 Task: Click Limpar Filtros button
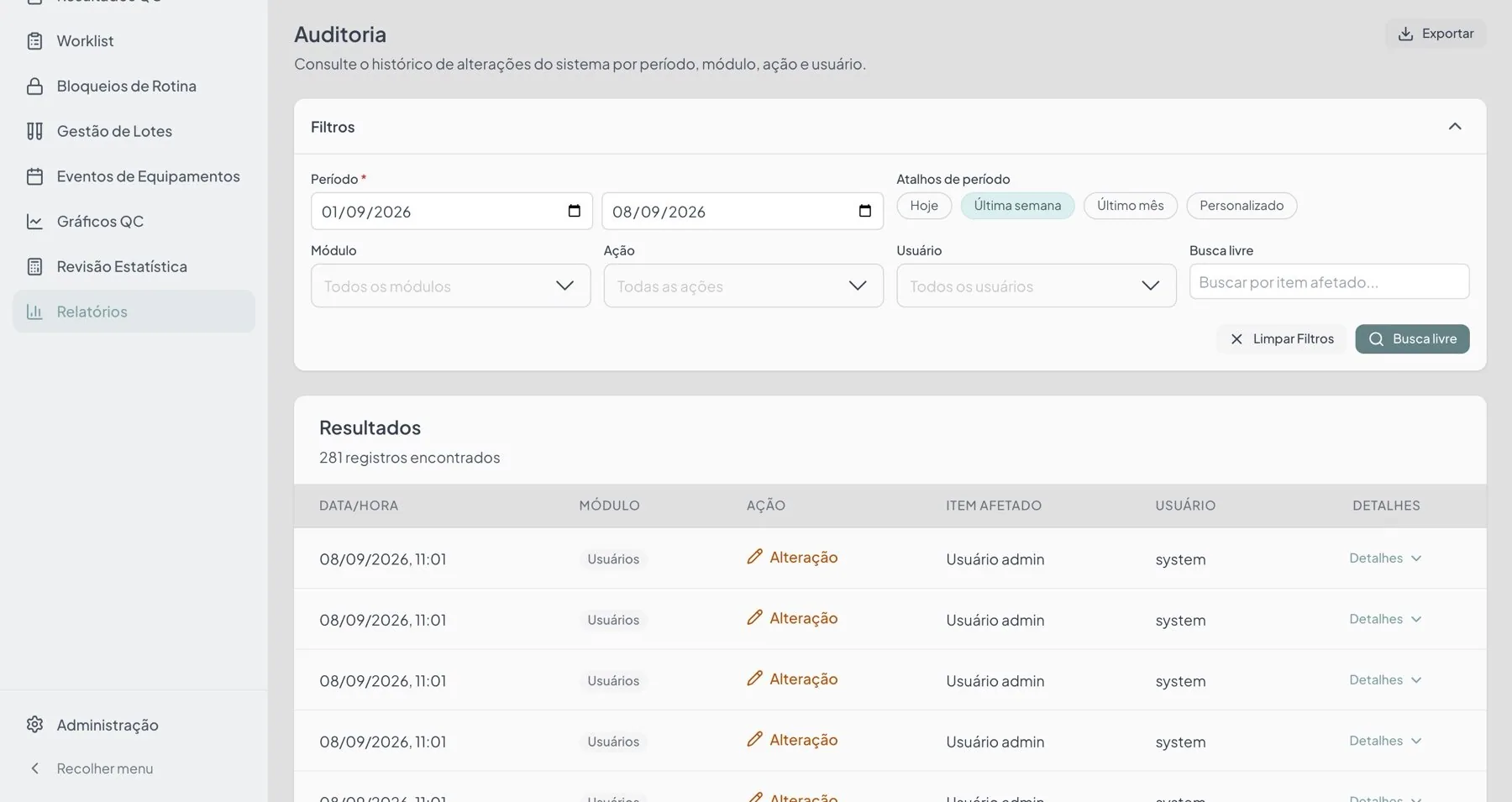click(1282, 339)
